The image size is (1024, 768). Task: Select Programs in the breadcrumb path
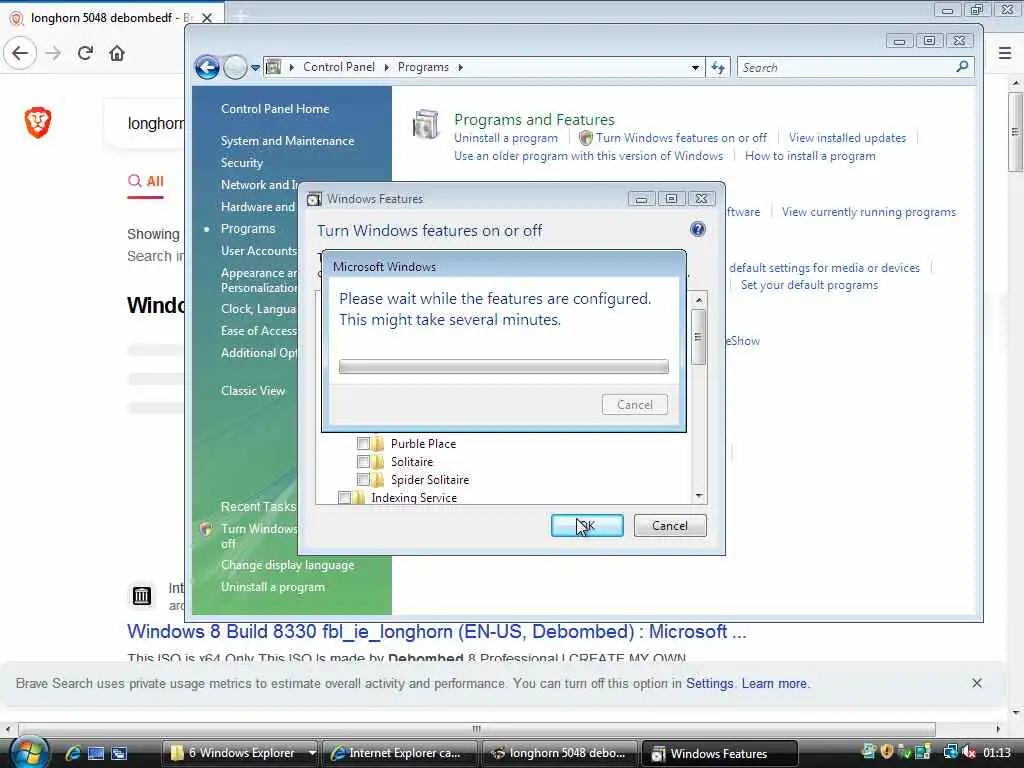click(423, 67)
